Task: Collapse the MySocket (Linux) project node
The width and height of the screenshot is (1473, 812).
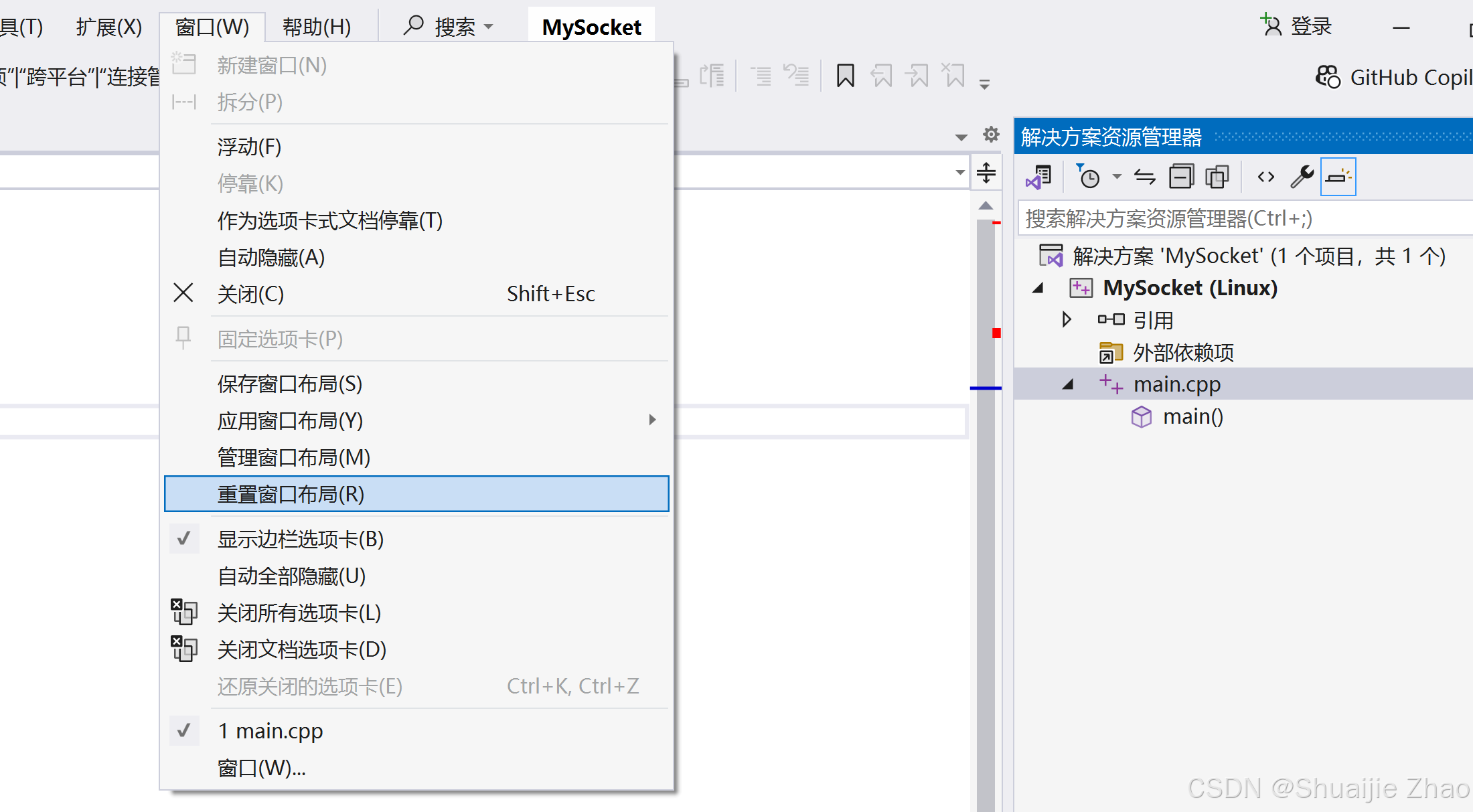Action: tap(1038, 288)
